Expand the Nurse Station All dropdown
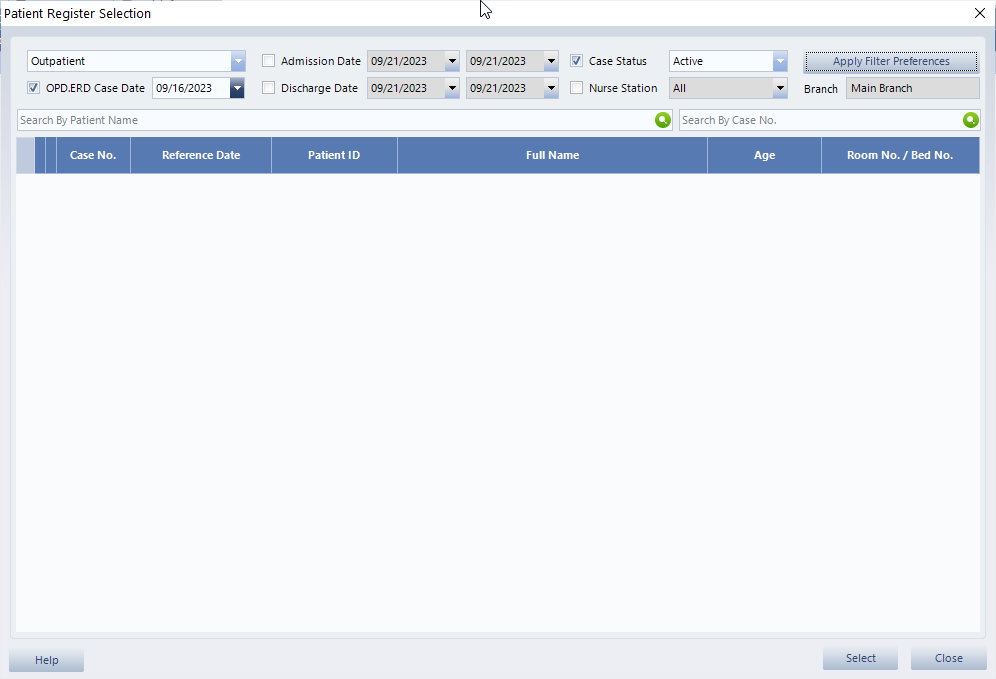The width and height of the screenshot is (996, 679). (x=780, y=88)
